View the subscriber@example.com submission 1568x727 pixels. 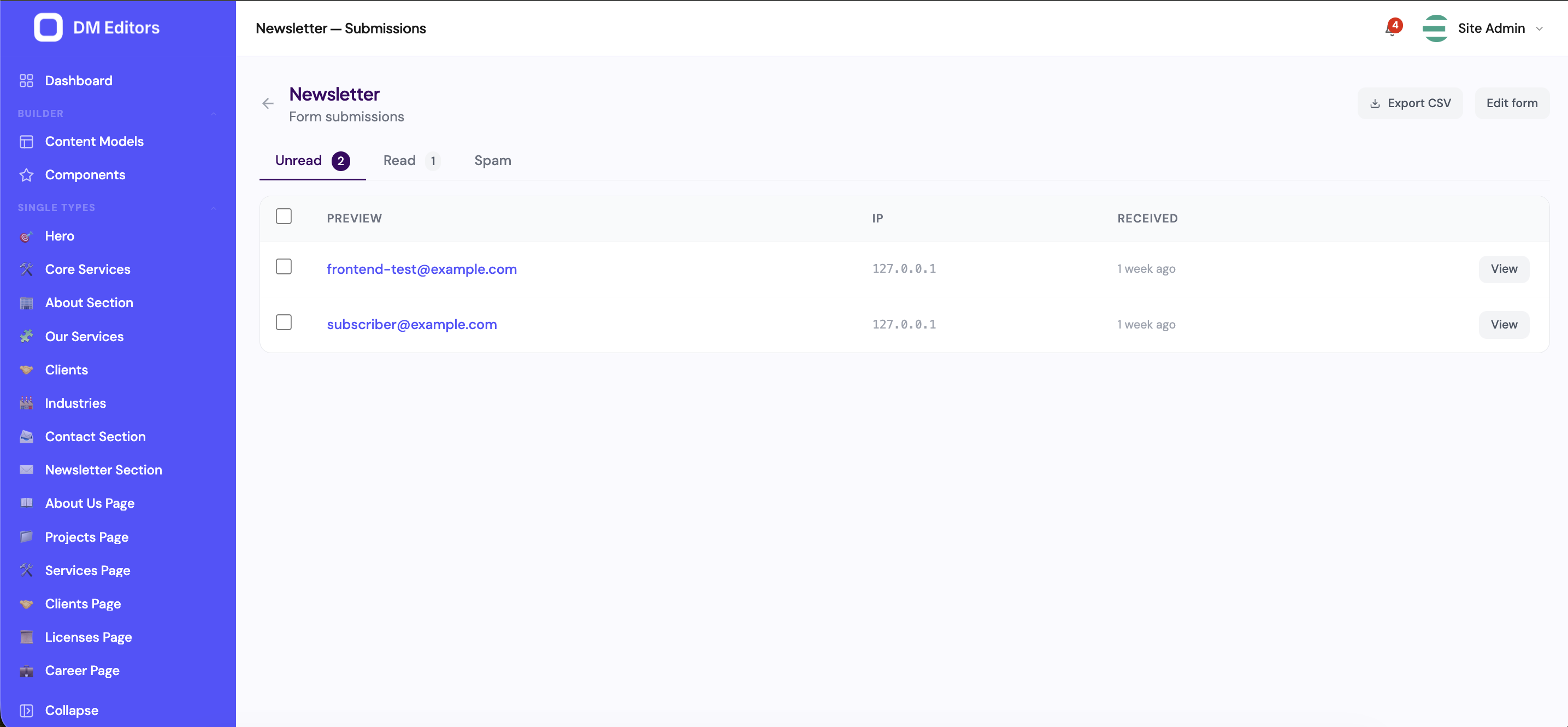click(x=1504, y=325)
